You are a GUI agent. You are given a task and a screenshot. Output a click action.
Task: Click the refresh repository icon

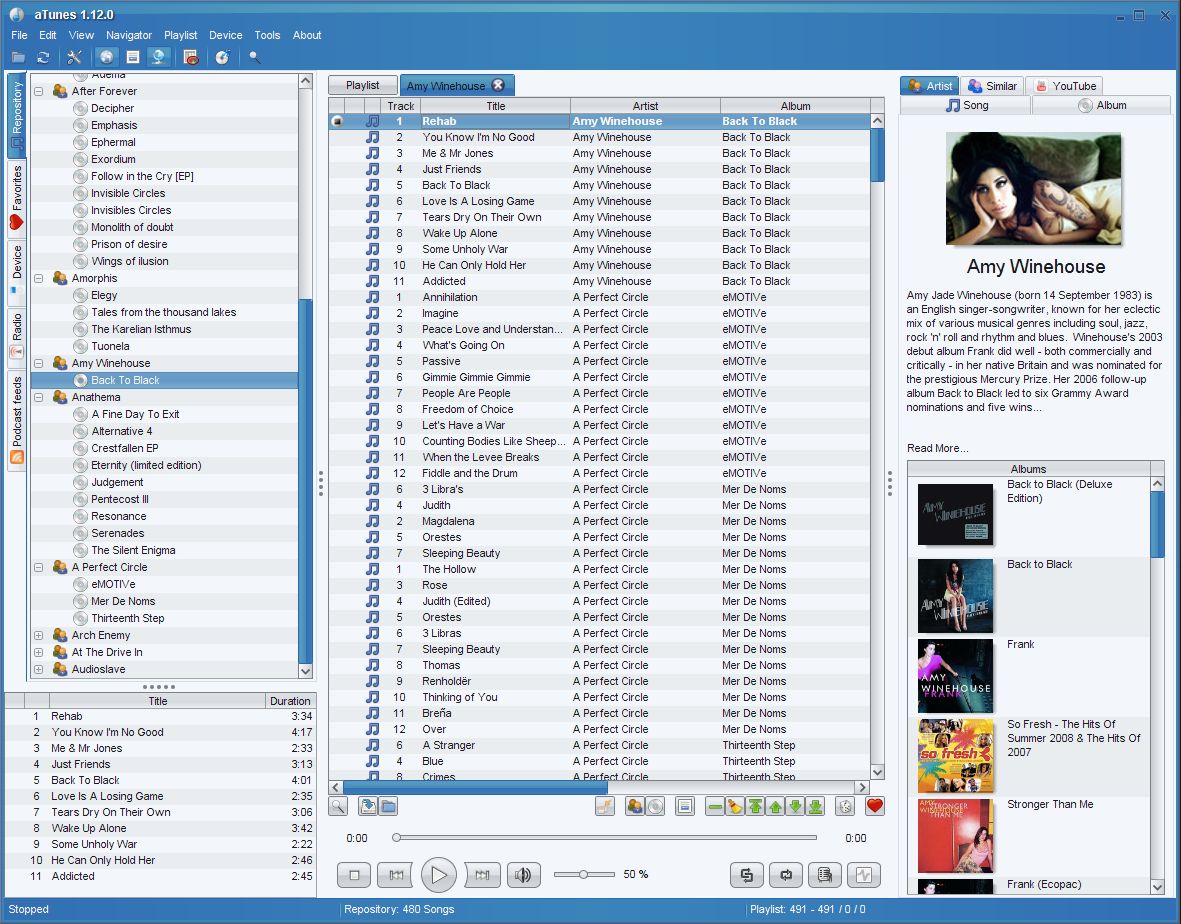(43, 57)
